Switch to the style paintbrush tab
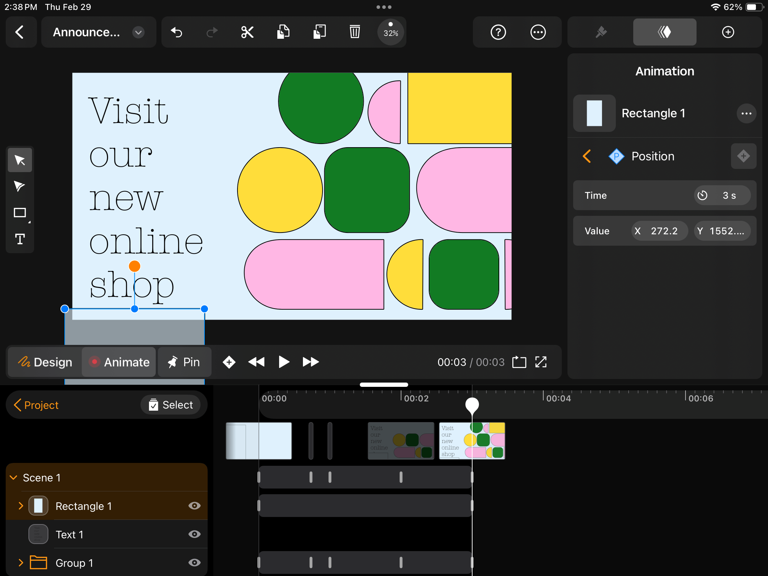 tap(601, 32)
